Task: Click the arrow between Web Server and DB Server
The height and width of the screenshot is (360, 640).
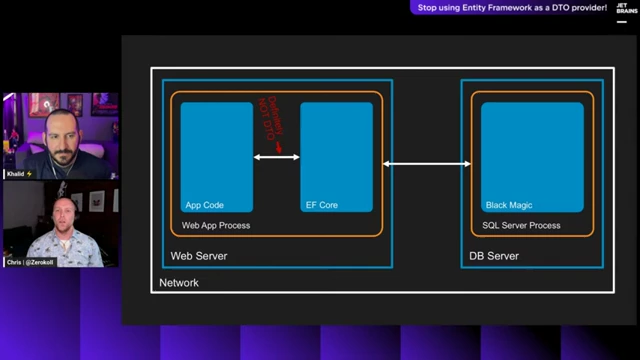Action: [x=427, y=164]
